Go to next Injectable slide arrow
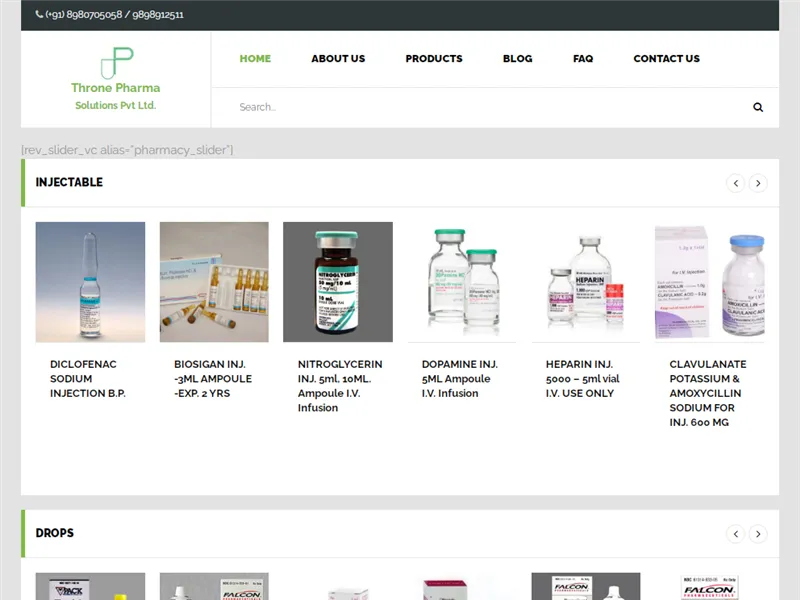Screen dimensions: 800x600 pos(758,183)
